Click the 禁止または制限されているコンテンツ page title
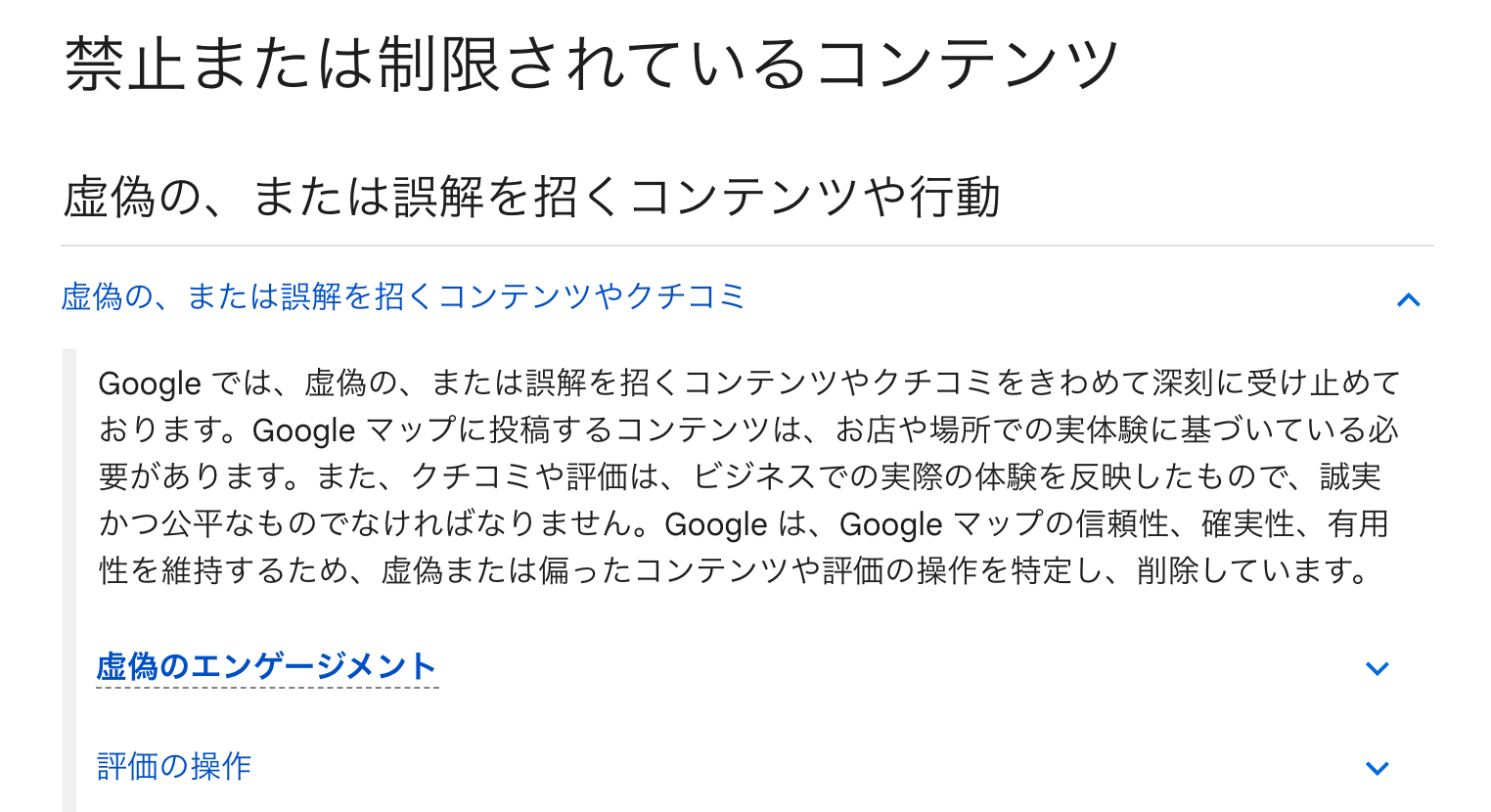Screen dimensions: 1491x812 (x=592, y=65)
